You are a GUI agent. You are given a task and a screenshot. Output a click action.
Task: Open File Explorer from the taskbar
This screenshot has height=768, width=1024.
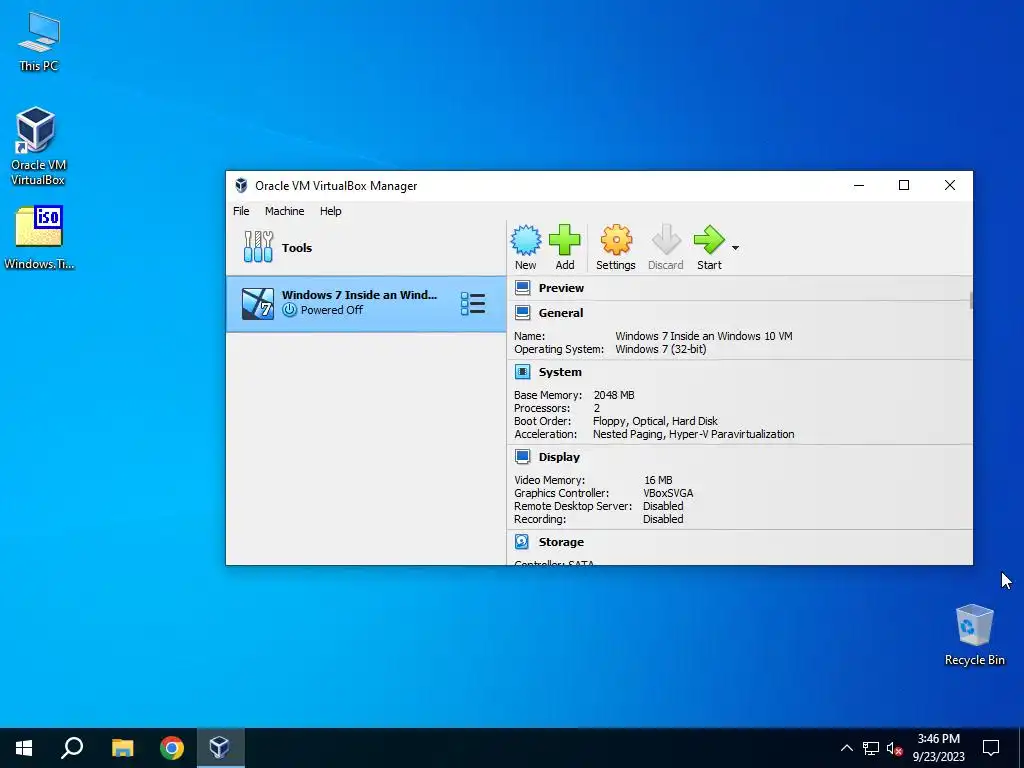(122, 748)
